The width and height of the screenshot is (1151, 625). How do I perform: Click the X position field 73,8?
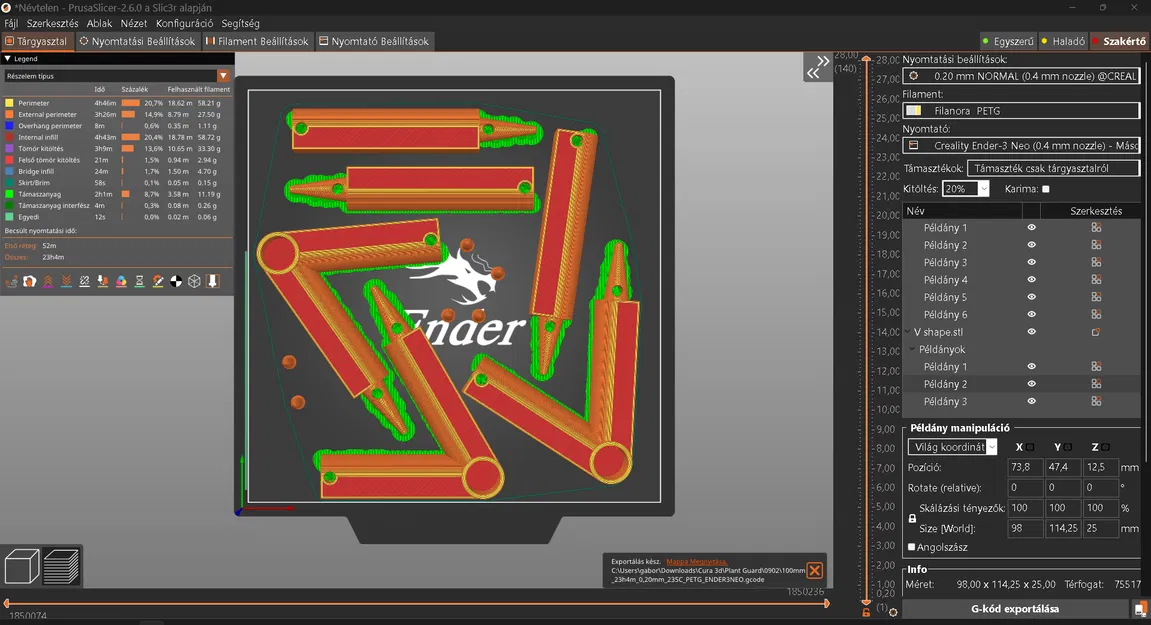coord(1025,467)
